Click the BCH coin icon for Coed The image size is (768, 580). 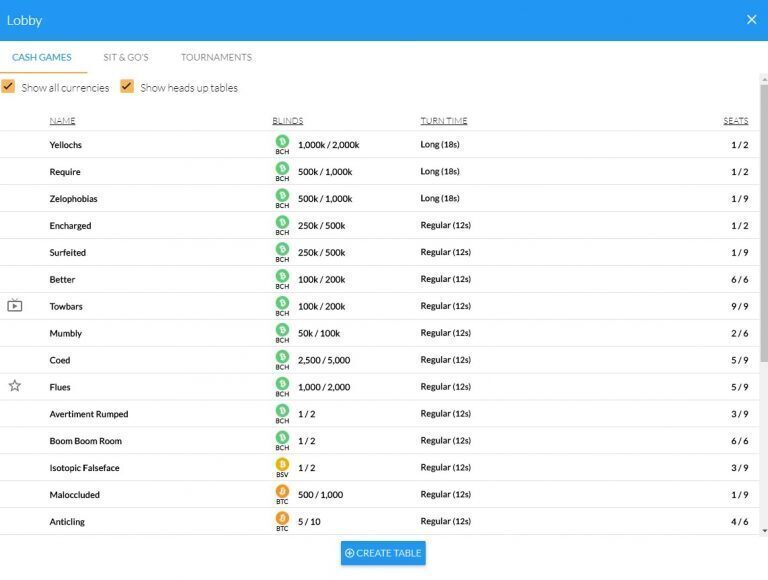pyautogui.click(x=282, y=357)
